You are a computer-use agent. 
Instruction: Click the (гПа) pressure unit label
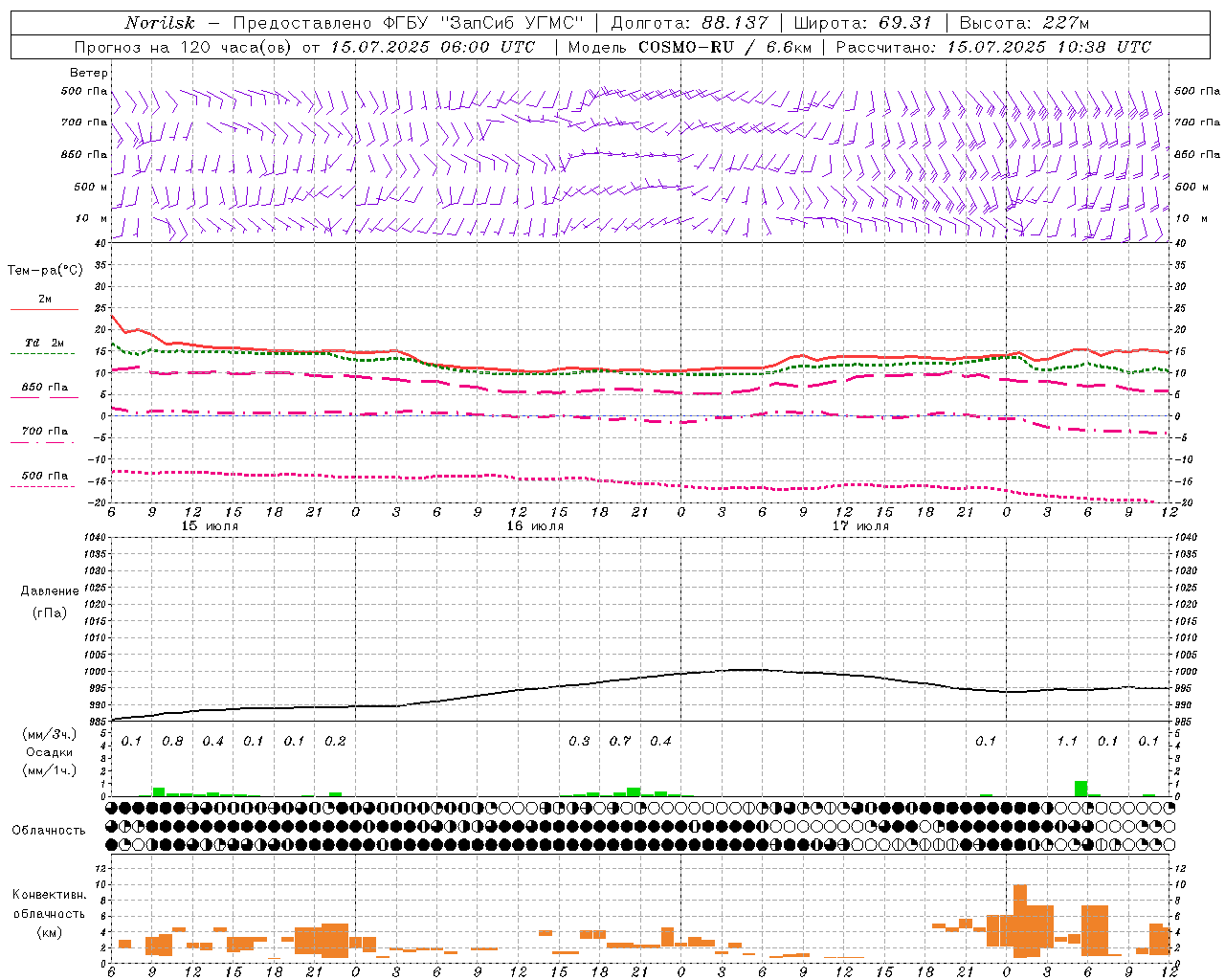pyautogui.click(x=50, y=612)
